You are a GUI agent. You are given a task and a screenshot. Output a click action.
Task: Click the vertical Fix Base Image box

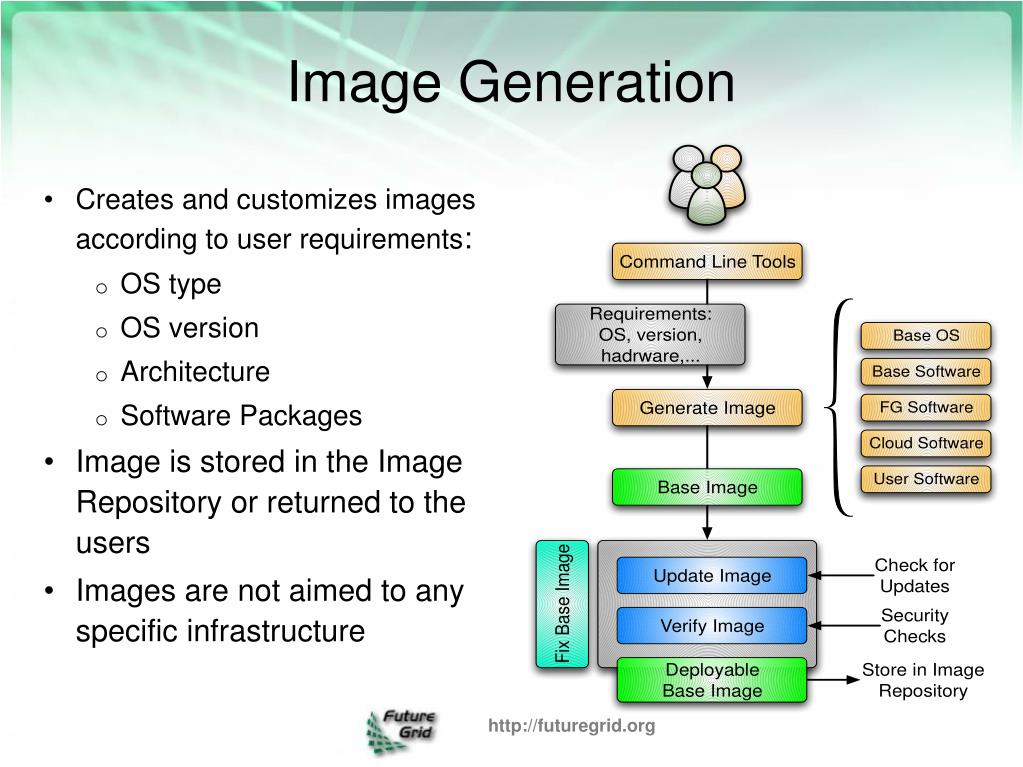pyautogui.click(x=562, y=604)
